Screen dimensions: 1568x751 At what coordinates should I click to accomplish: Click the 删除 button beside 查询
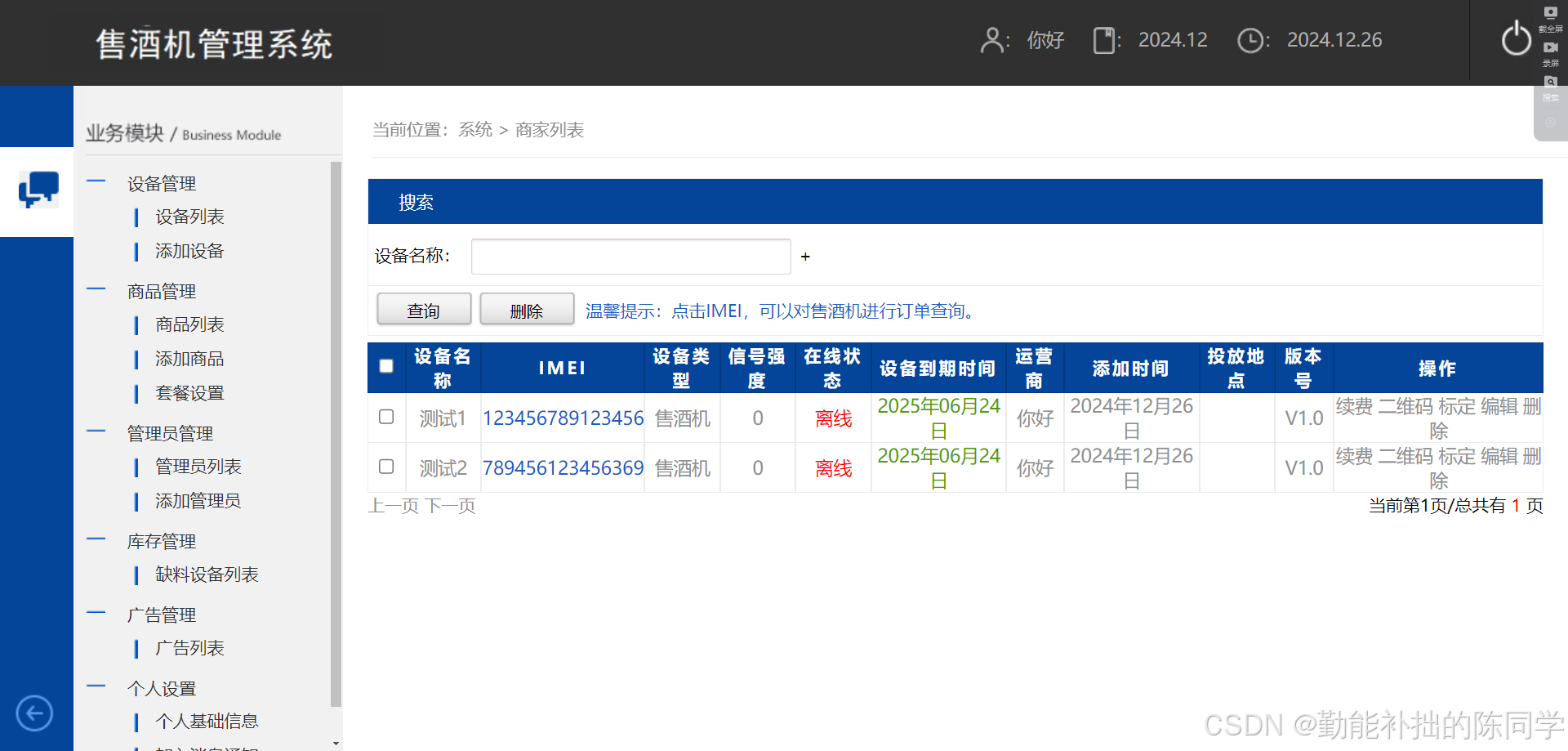coord(527,310)
